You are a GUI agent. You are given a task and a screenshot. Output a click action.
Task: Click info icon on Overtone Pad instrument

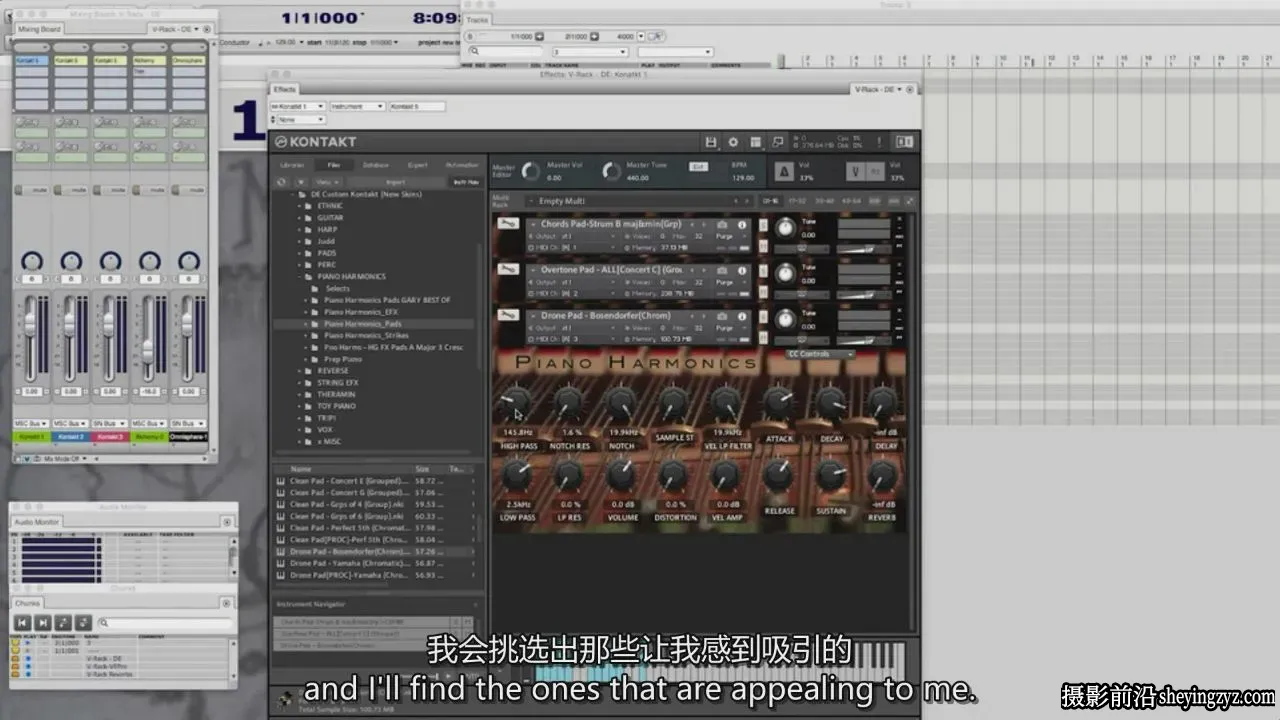click(742, 270)
